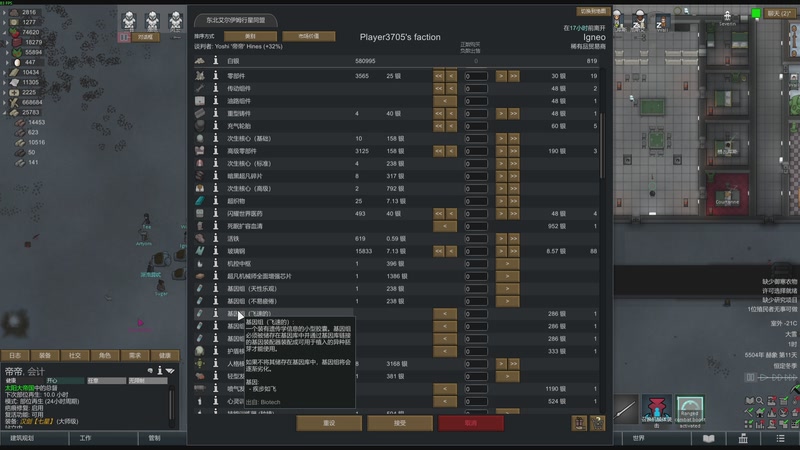The width and height of the screenshot is (800, 450).
Task: Click the red 取消 cancel button
Action: pyautogui.click(x=471, y=423)
